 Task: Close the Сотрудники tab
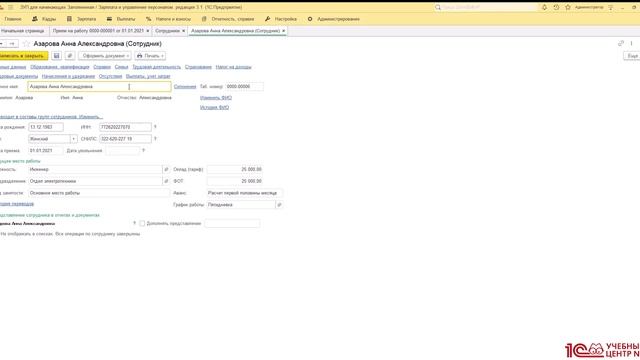coord(183,31)
